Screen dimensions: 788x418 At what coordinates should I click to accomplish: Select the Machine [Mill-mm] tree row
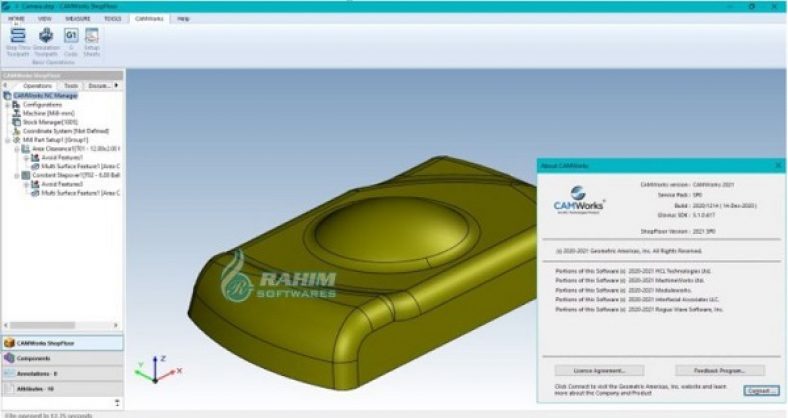(44, 113)
